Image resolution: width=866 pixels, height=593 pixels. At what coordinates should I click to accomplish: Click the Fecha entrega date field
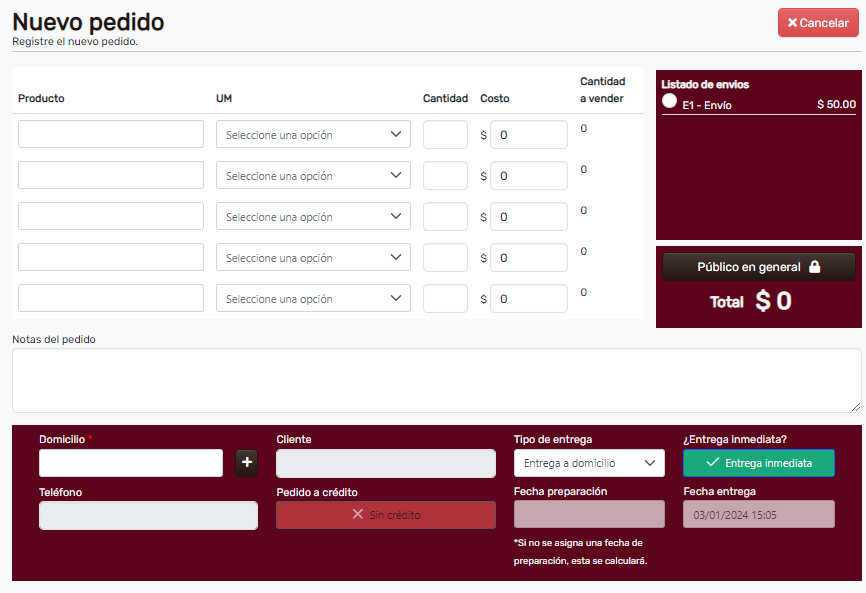[759, 515]
